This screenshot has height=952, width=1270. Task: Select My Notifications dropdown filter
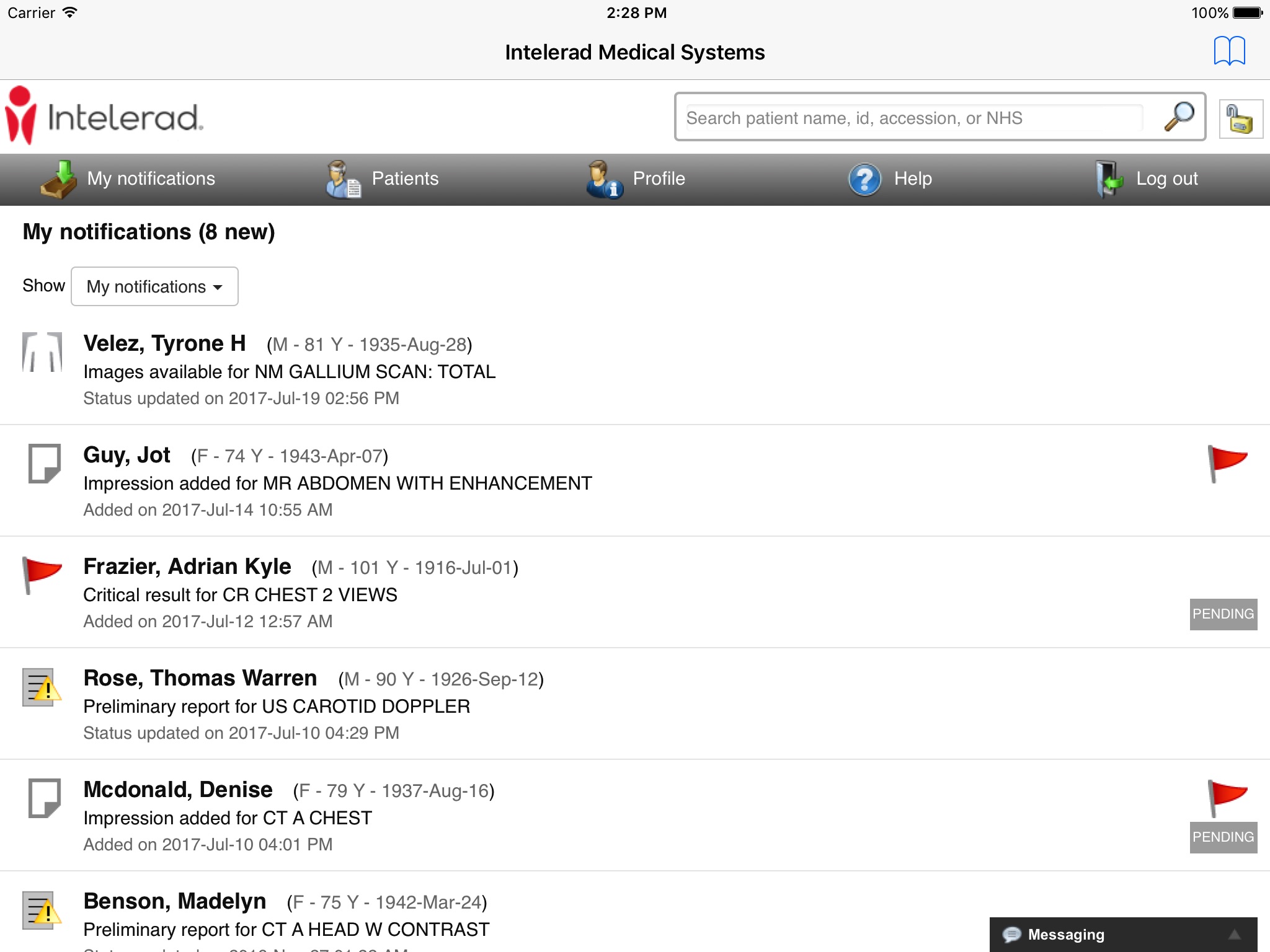coord(154,286)
